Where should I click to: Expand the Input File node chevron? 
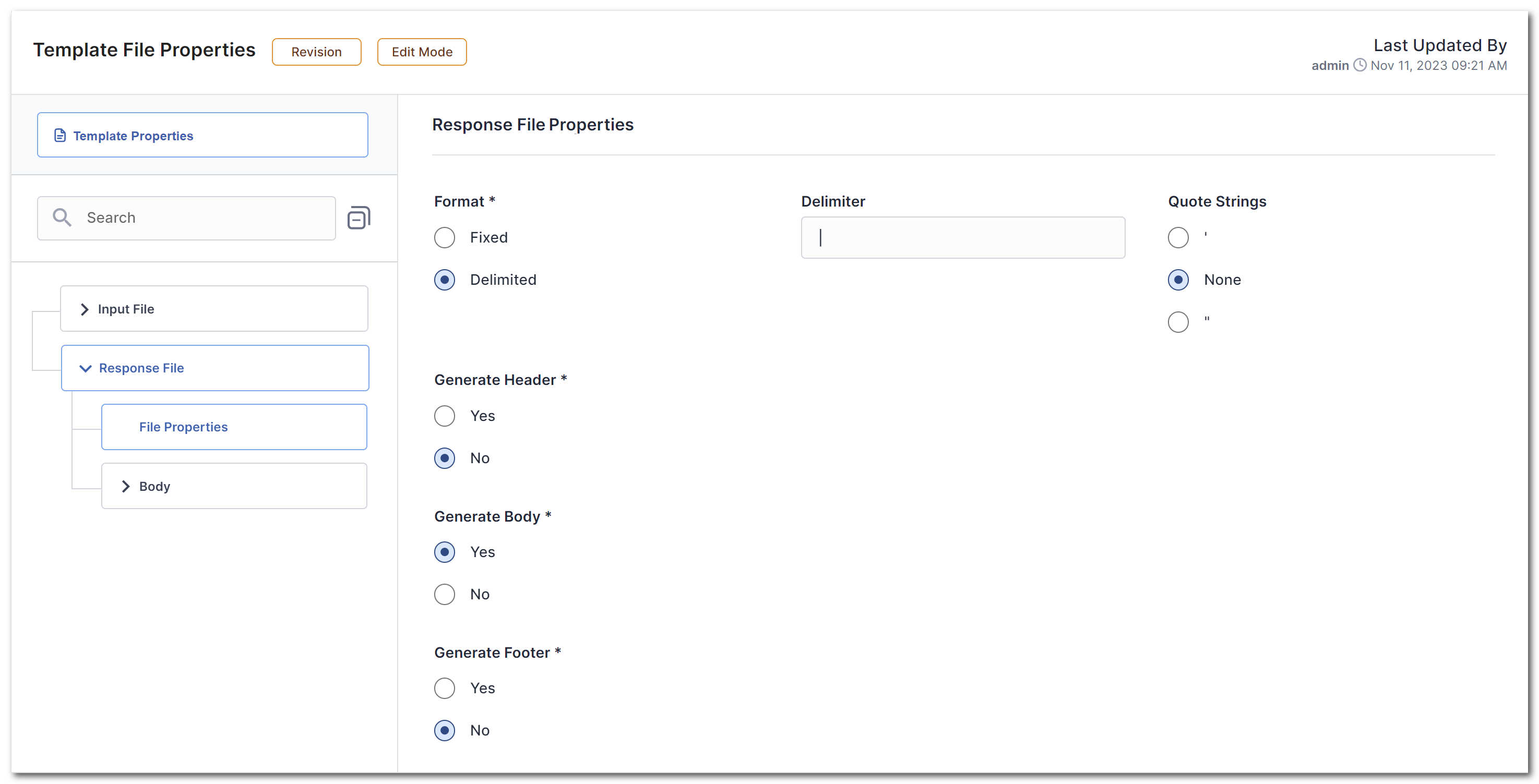[x=84, y=309]
